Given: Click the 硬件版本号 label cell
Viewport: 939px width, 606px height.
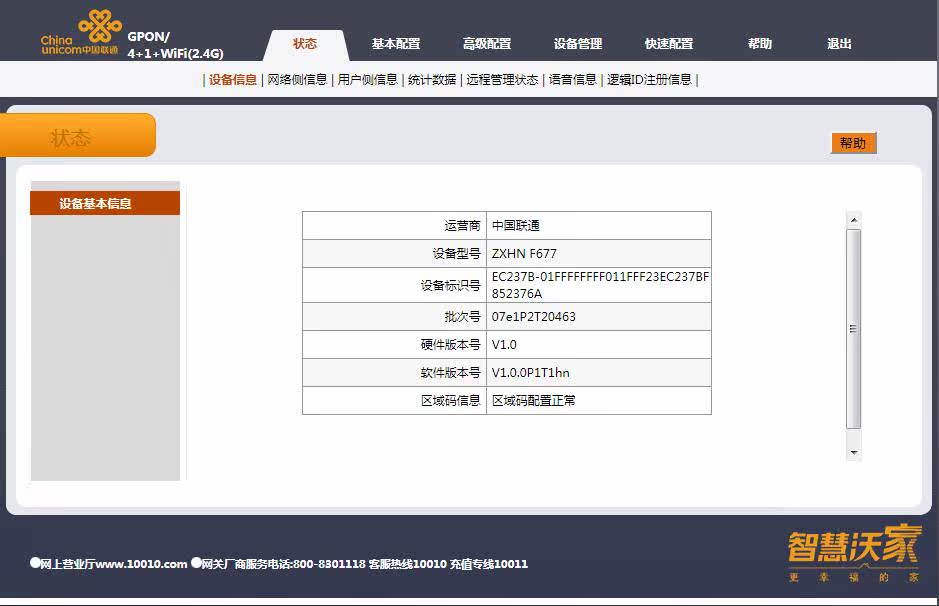Looking at the screenshot, I should [x=395, y=345].
